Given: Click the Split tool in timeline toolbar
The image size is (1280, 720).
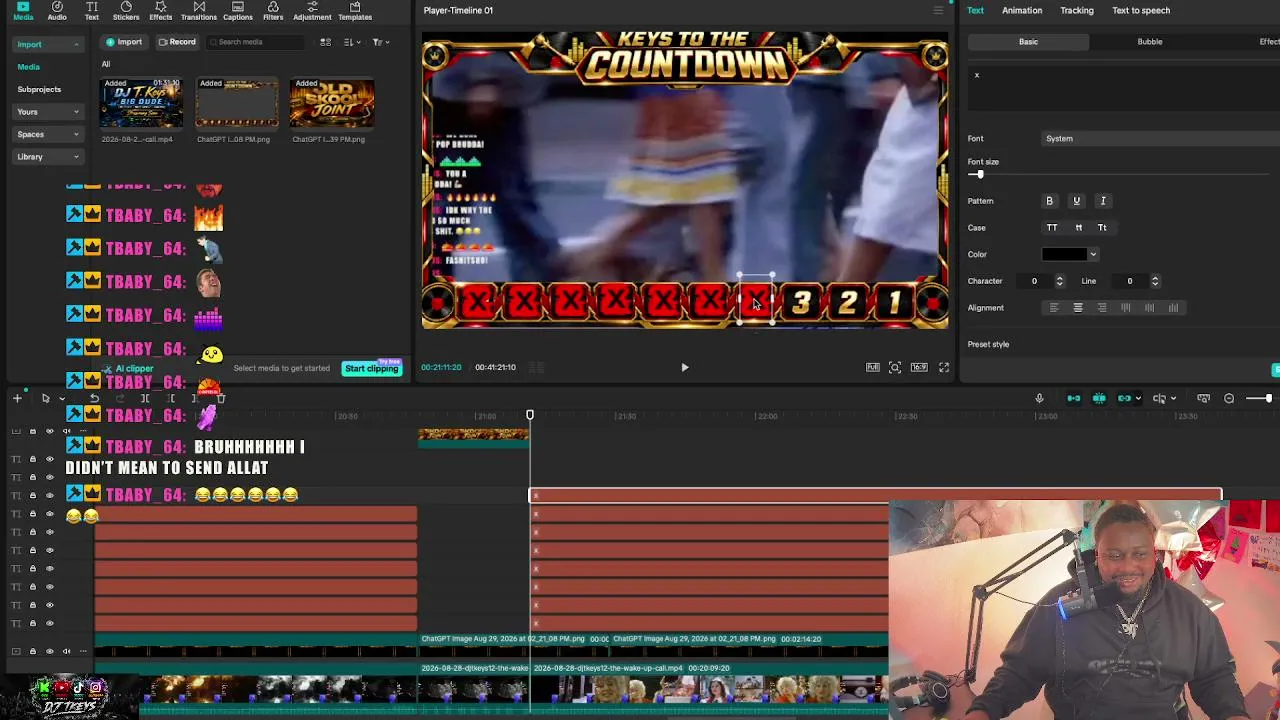Looking at the screenshot, I should [x=145, y=398].
